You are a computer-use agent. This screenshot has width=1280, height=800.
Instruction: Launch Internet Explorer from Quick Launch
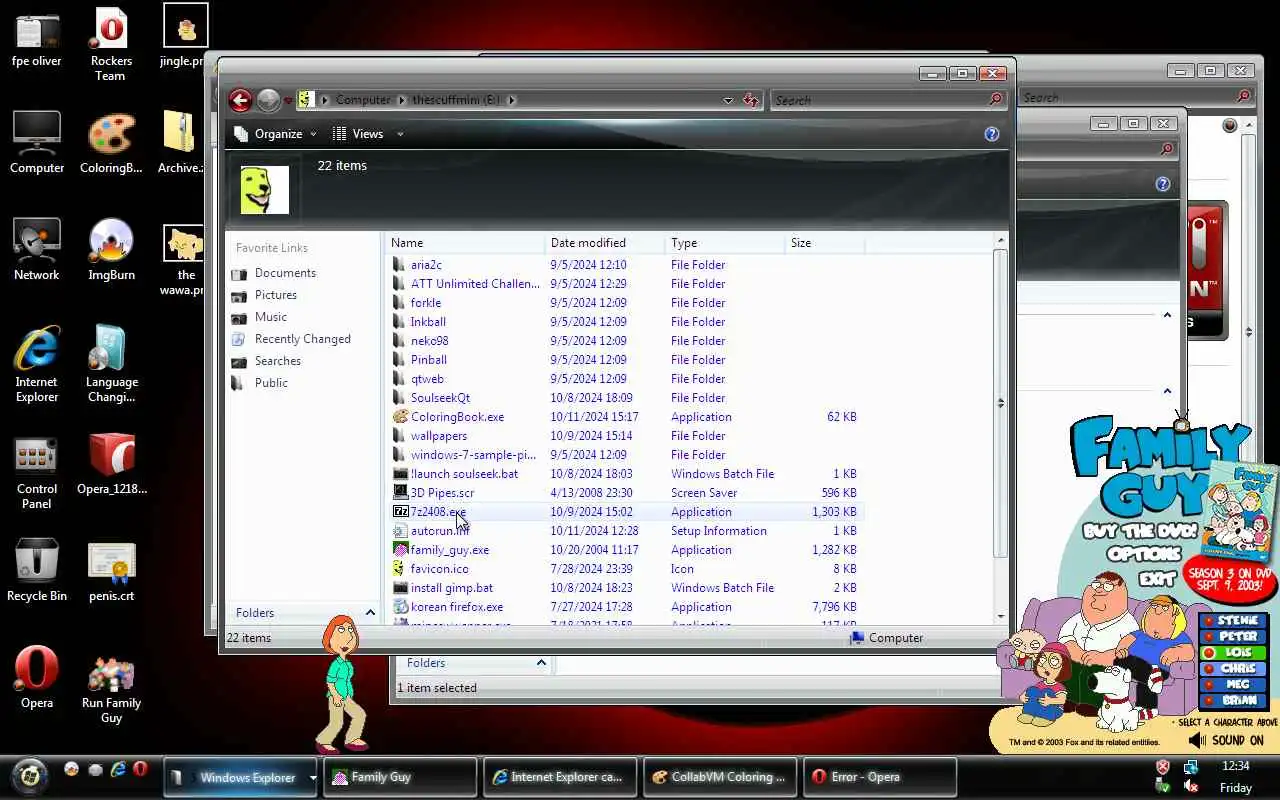tap(118, 769)
